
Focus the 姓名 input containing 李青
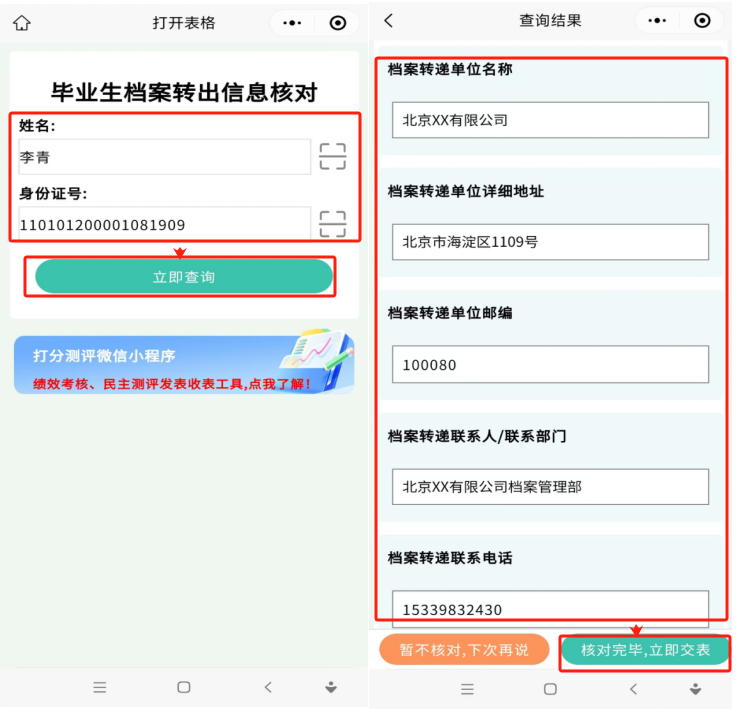click(x=165, y=157)
